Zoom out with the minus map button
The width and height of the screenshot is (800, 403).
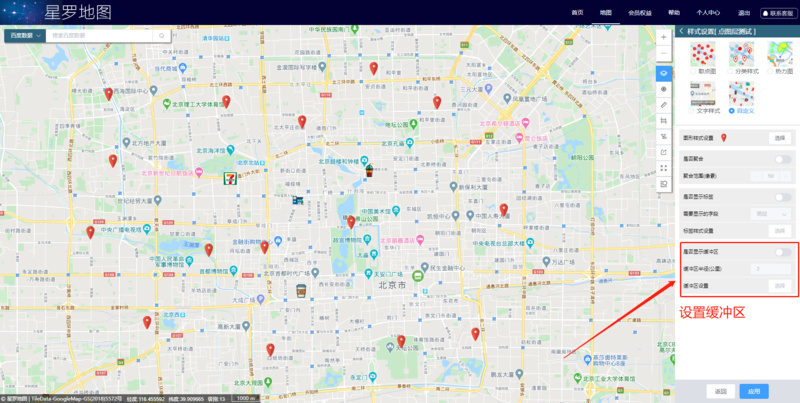click(x=663, y=54)
